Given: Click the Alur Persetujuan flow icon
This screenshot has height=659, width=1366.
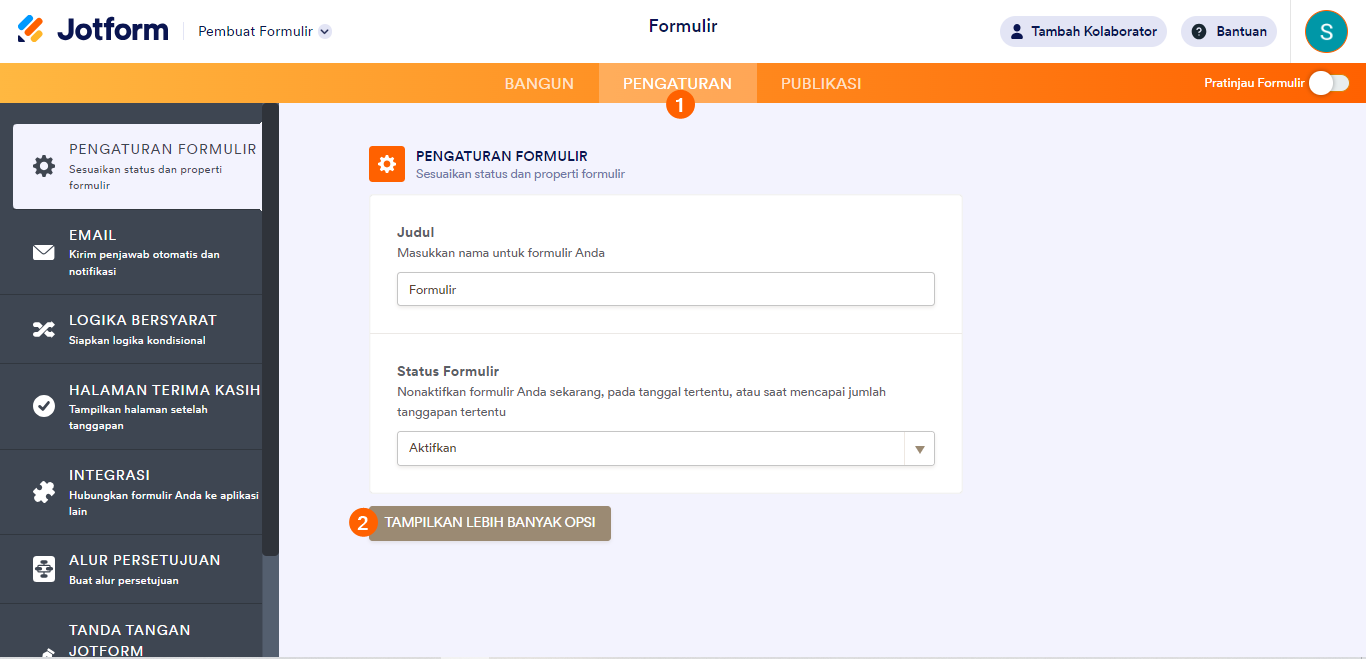Looking at the screenshot, I should click(x=44, y=569).
